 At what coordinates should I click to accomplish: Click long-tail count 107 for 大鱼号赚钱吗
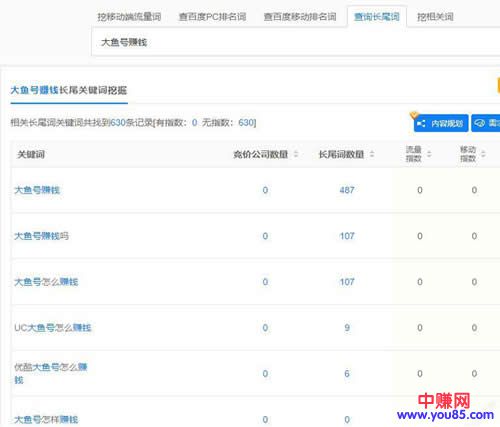click(x=347, y=236)
